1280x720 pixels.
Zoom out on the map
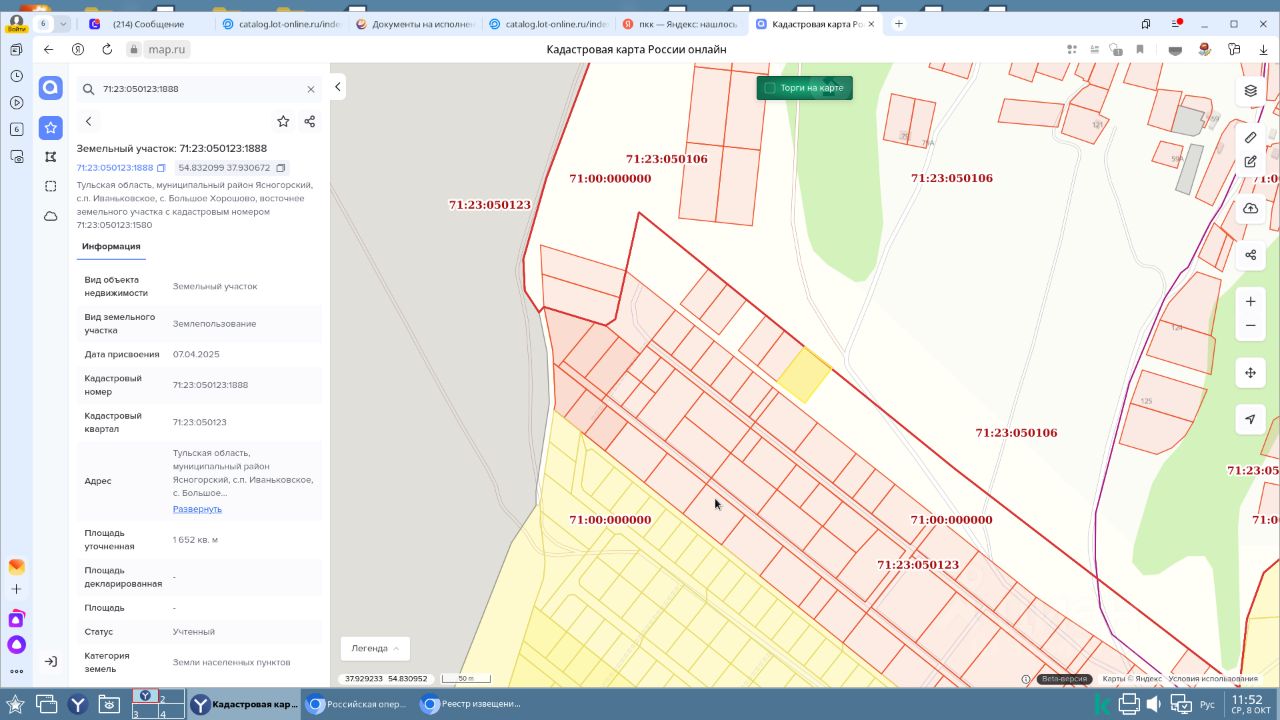(x=1250, y=326)
